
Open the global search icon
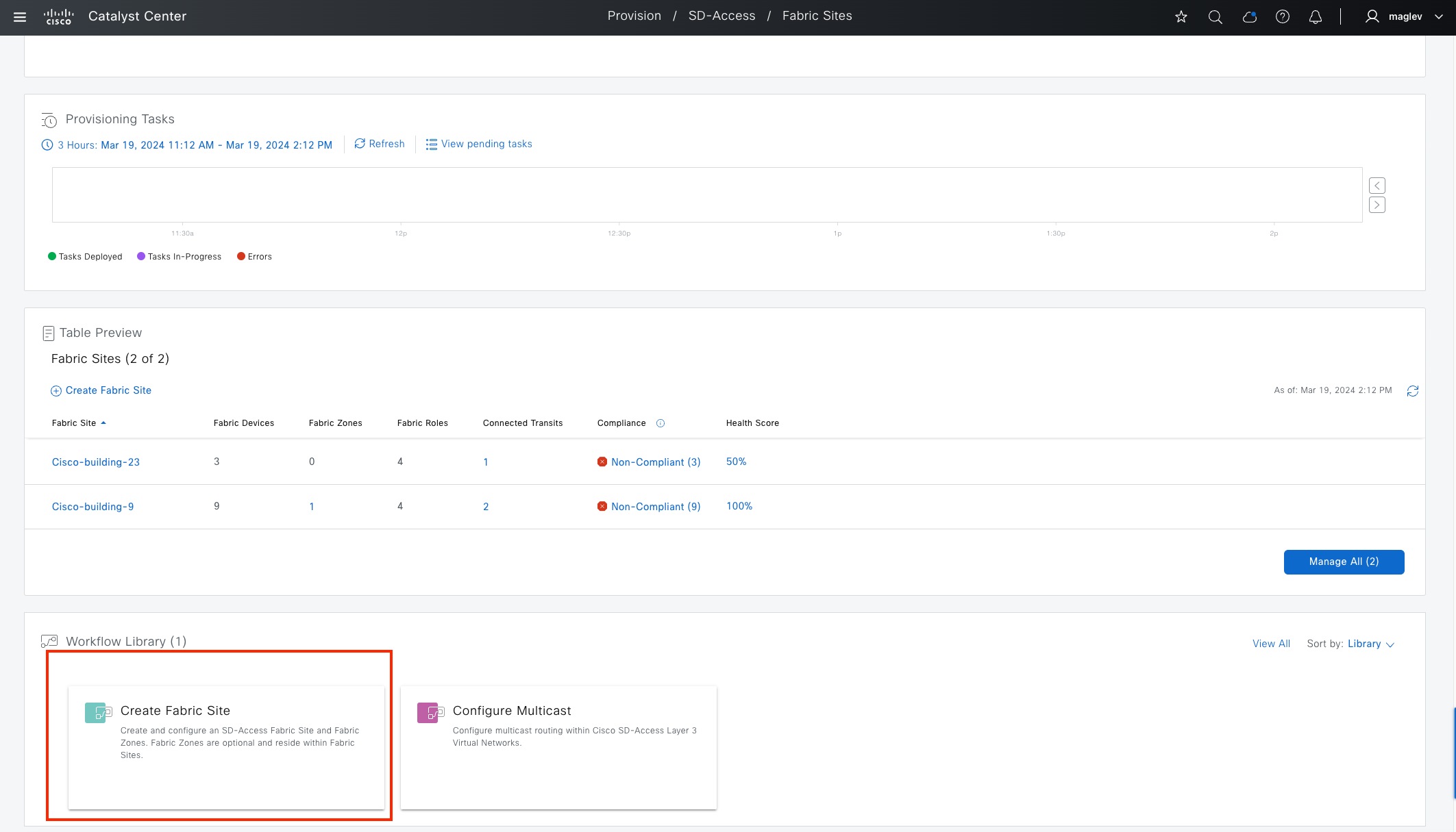pos(1215,16)
